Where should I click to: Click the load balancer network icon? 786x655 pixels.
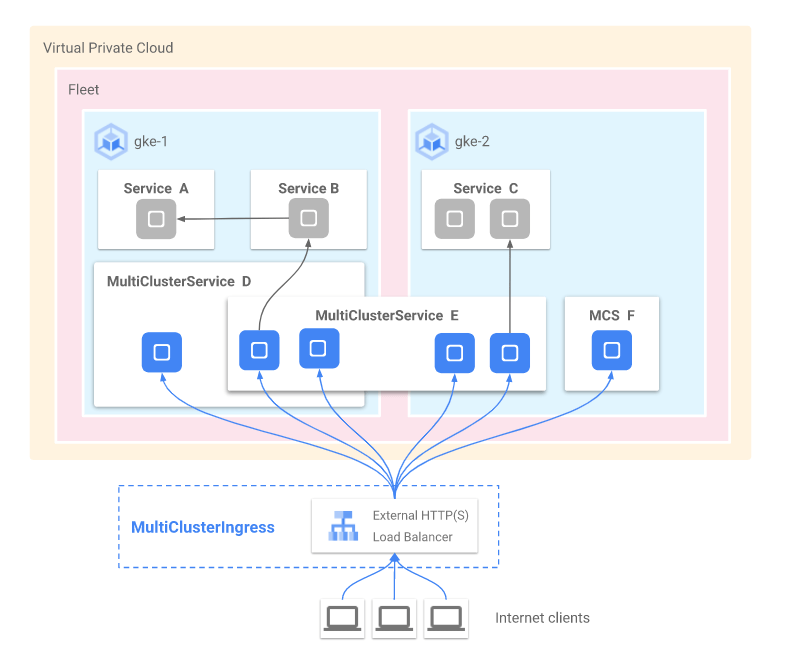pos(343,526)
